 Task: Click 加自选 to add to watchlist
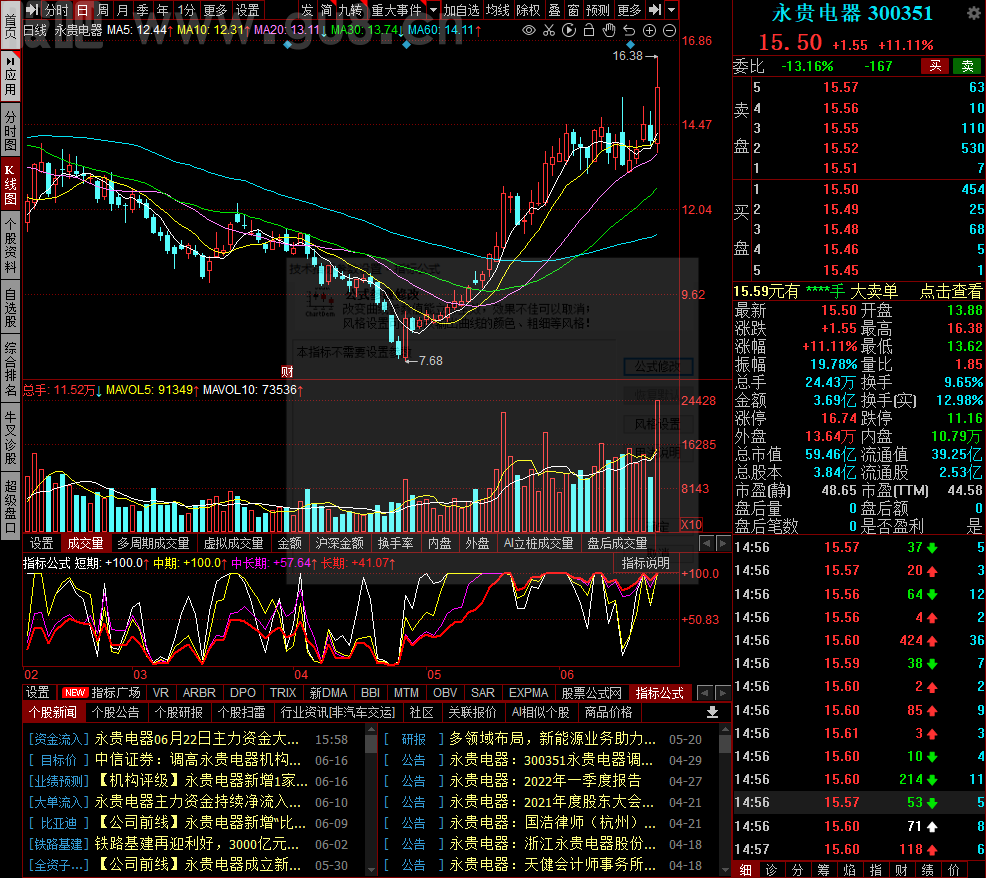(462, 10)
